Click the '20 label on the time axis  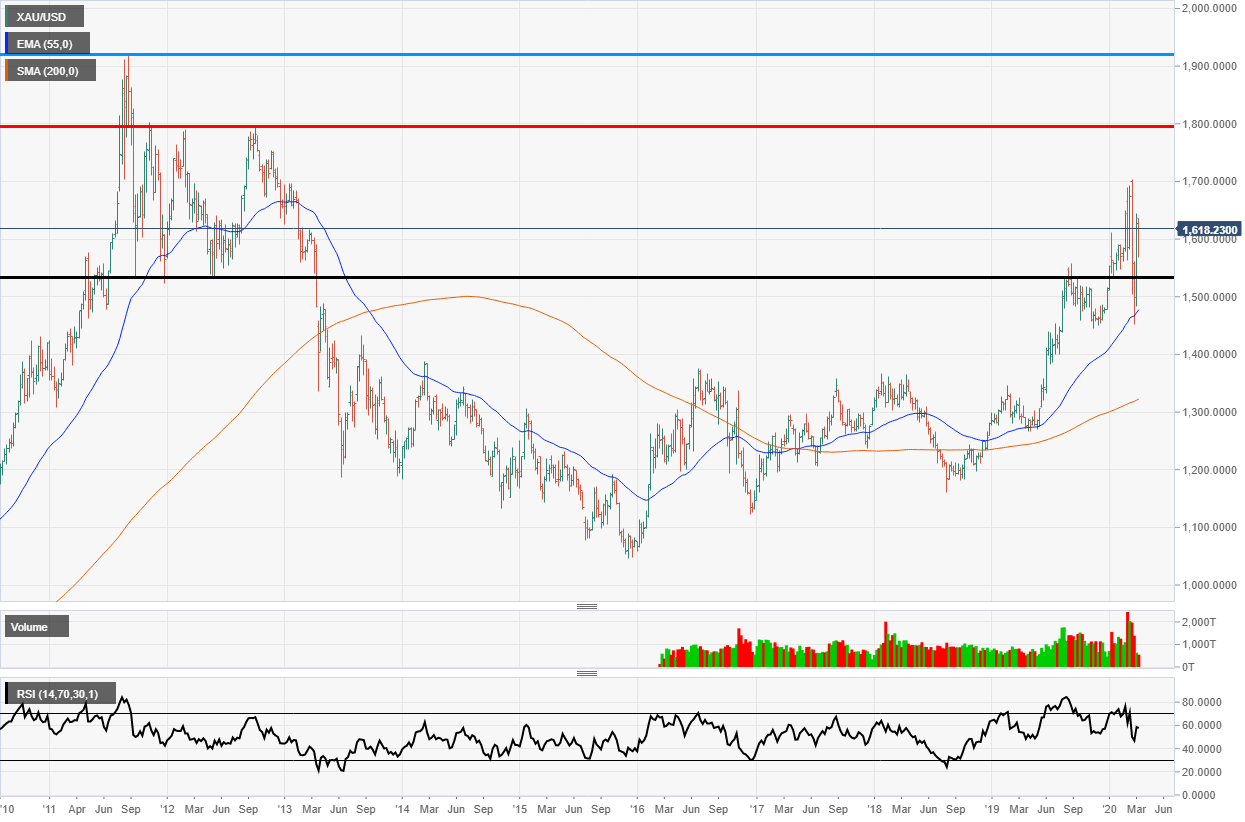(x=1110, y=808)
